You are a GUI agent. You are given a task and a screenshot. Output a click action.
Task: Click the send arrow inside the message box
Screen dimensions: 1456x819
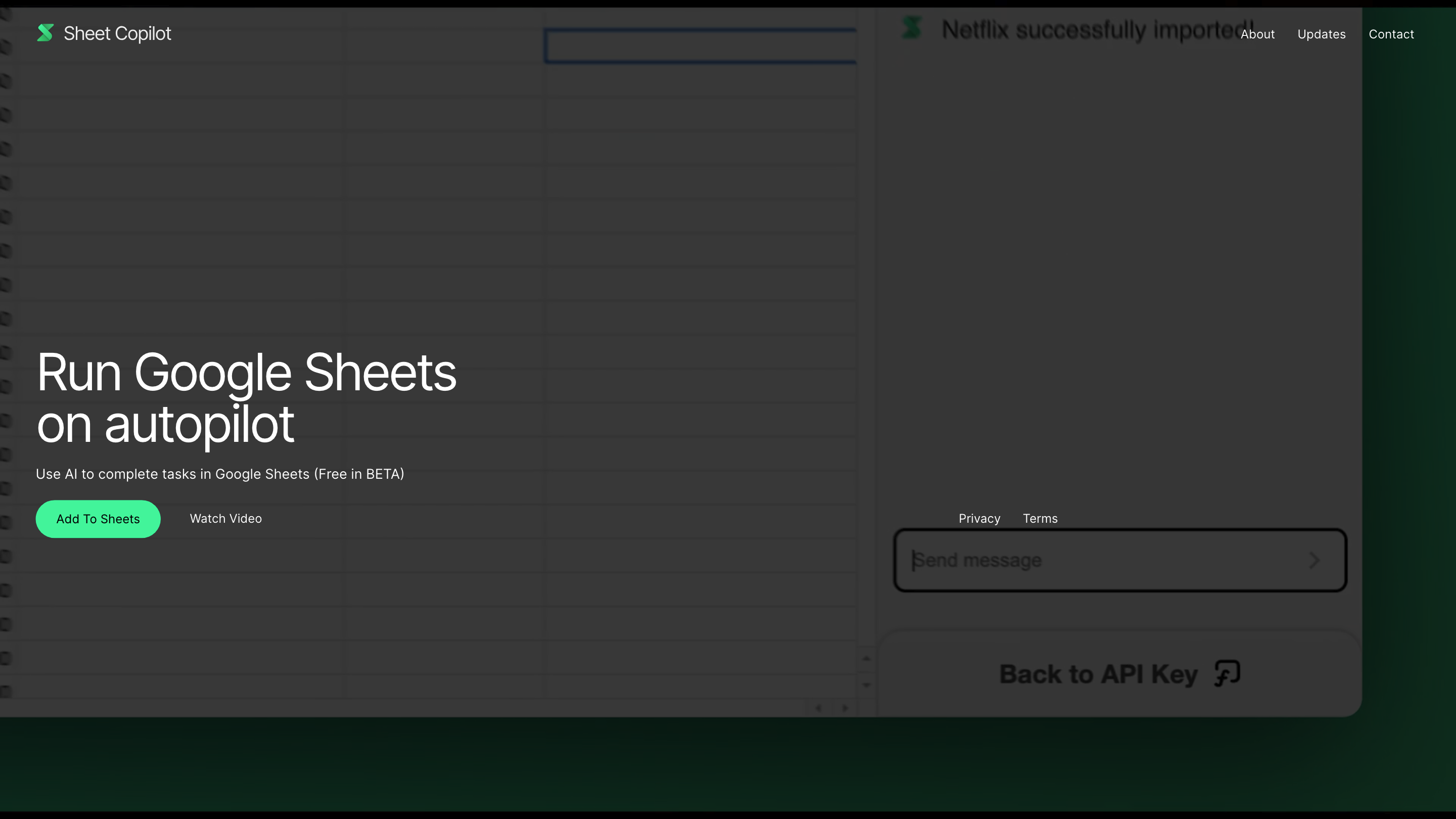[1314, 561]
